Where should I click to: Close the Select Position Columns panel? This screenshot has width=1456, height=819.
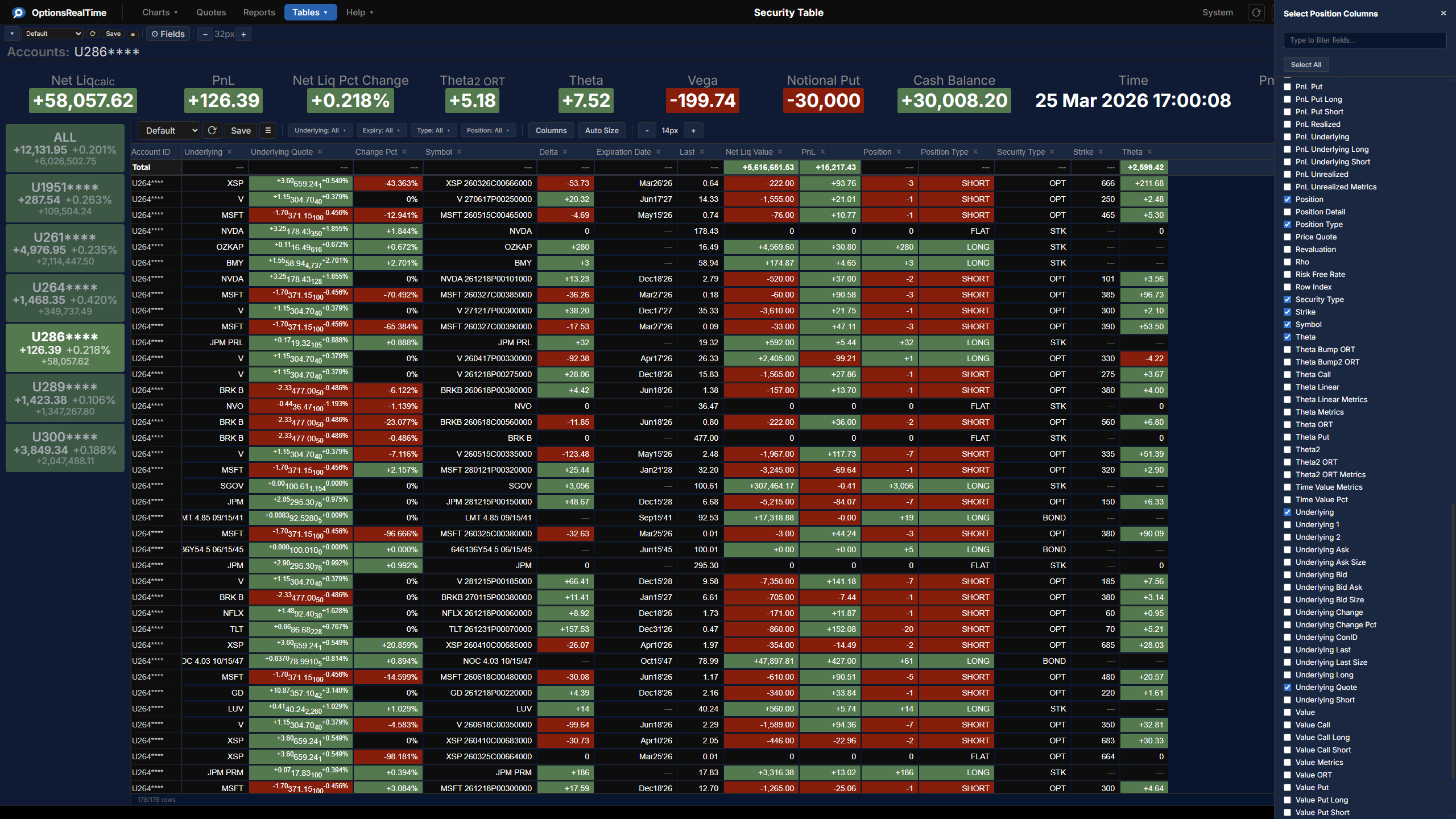[x=1443, y=13]
